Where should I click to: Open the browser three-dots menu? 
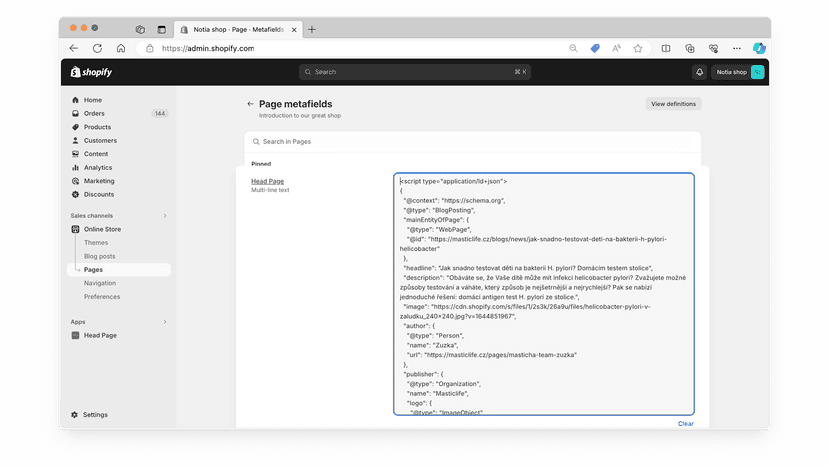click(737, 48)
